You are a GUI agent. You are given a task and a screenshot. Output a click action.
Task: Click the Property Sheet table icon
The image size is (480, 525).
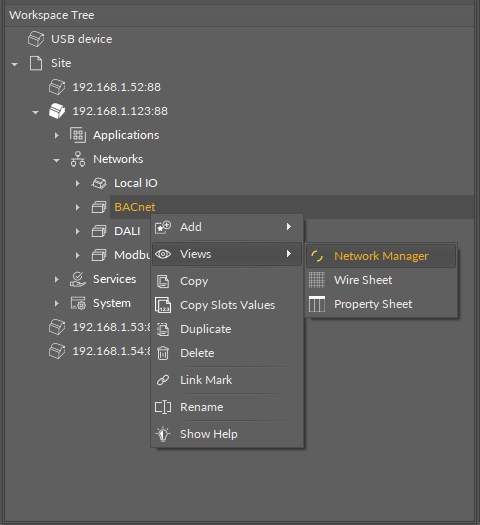pos(317,304)
